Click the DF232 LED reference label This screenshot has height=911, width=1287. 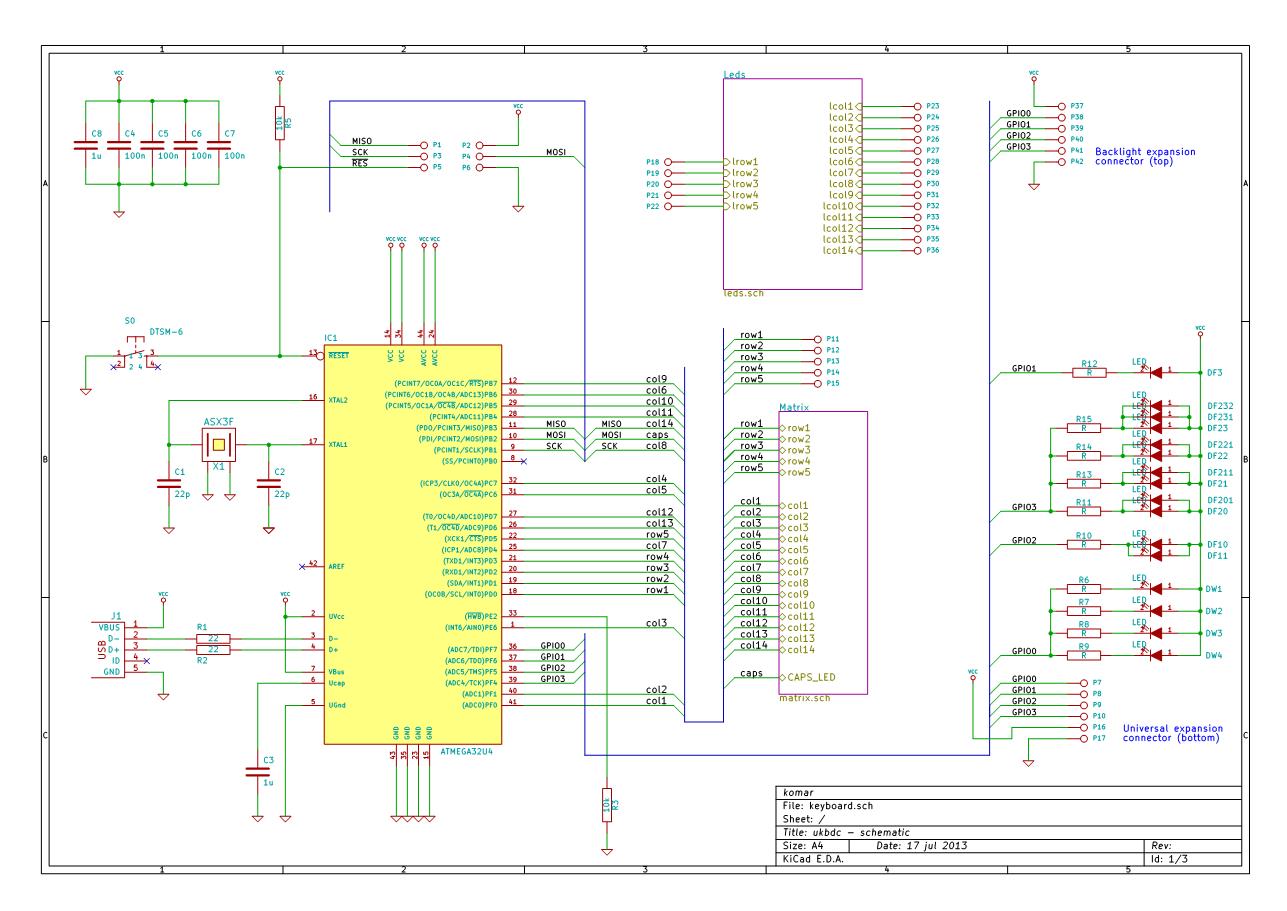coord(1219,405)
